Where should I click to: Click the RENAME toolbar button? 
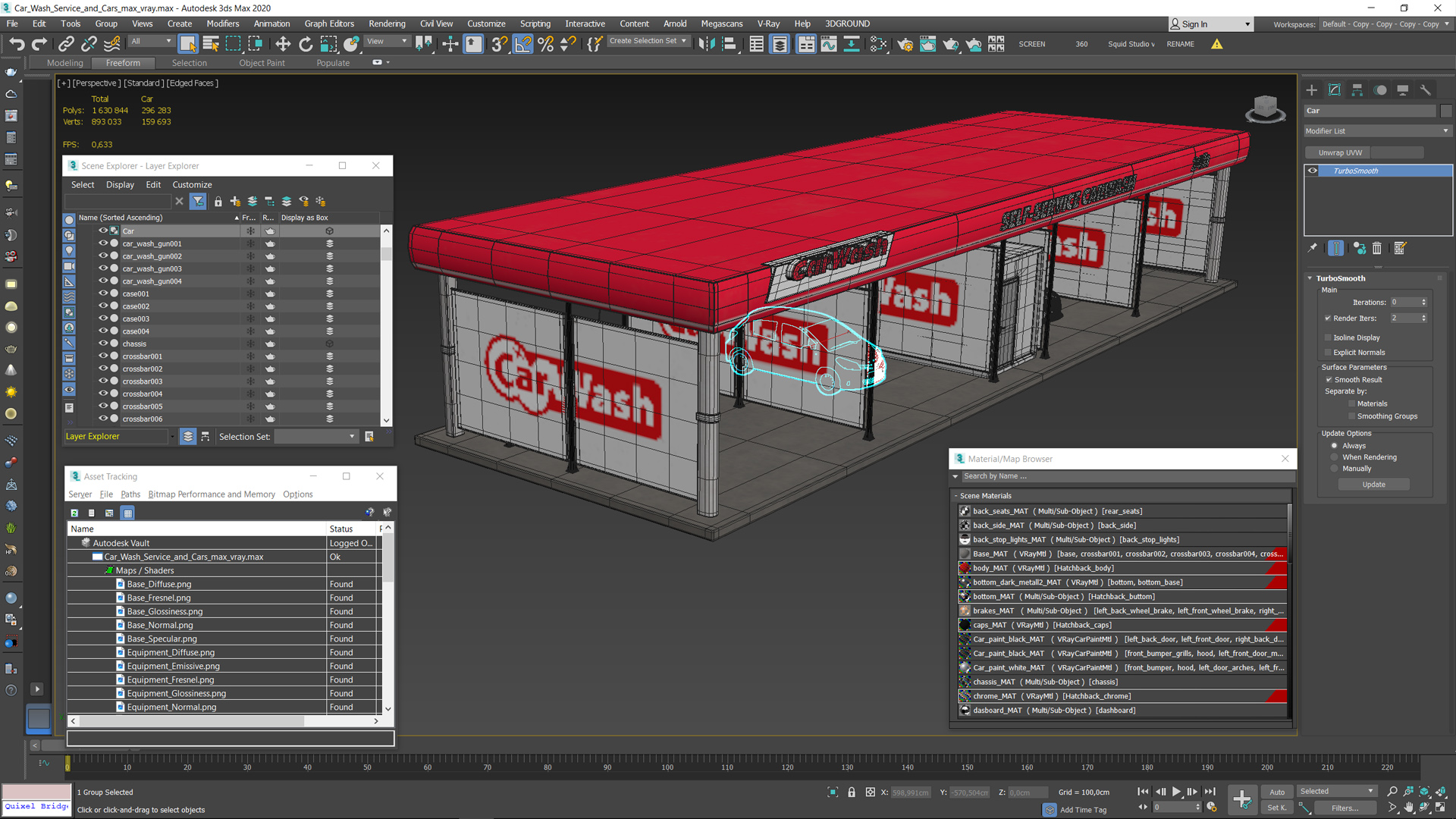pyautogui.click(x=1180, y=44)
